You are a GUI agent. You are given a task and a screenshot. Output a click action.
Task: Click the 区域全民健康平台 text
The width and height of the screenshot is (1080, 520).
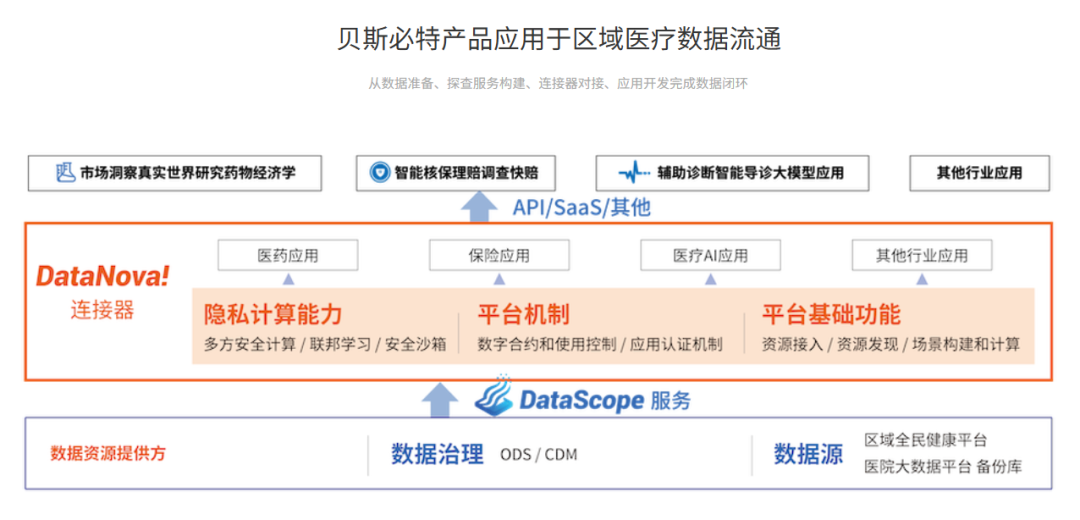click(926, 439)
